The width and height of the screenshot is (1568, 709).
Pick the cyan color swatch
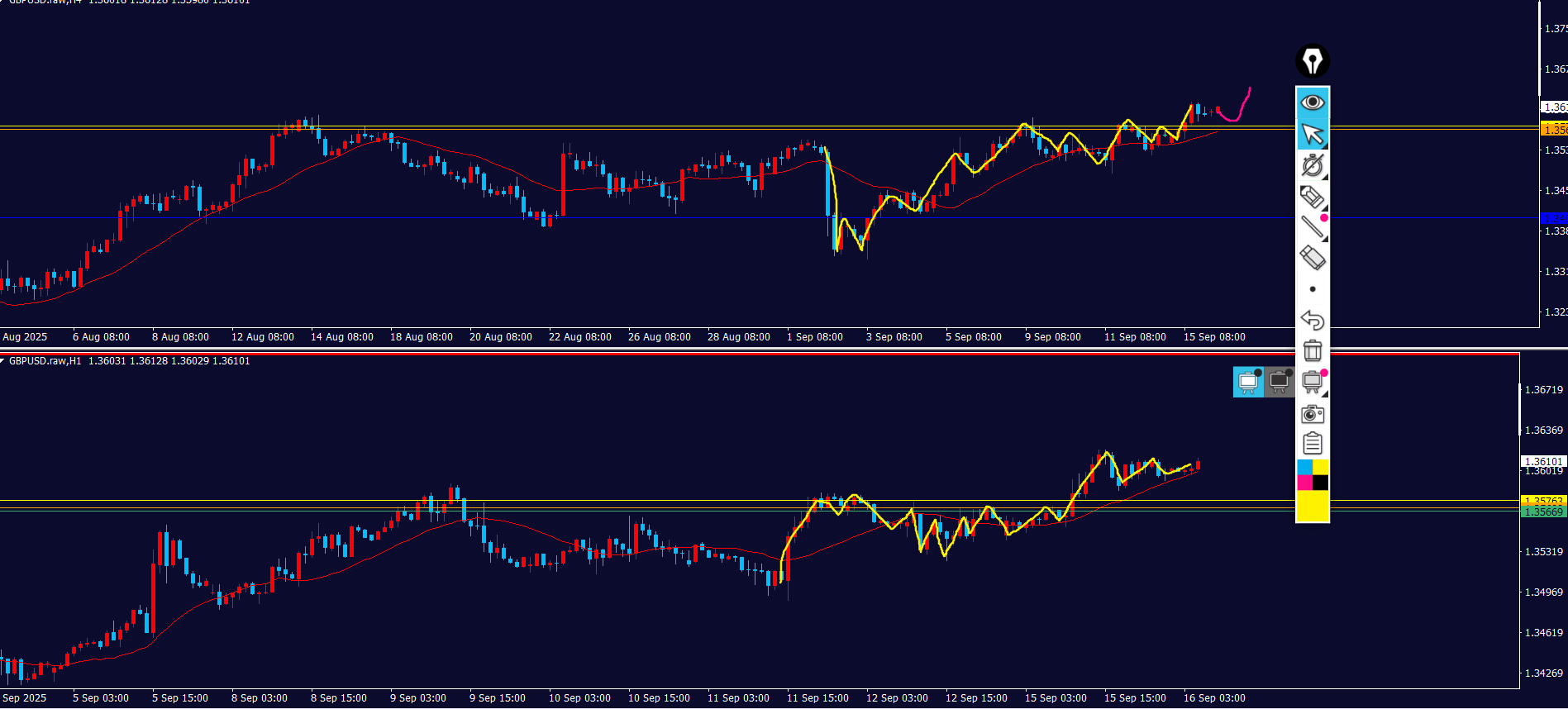click(1304, 468)
